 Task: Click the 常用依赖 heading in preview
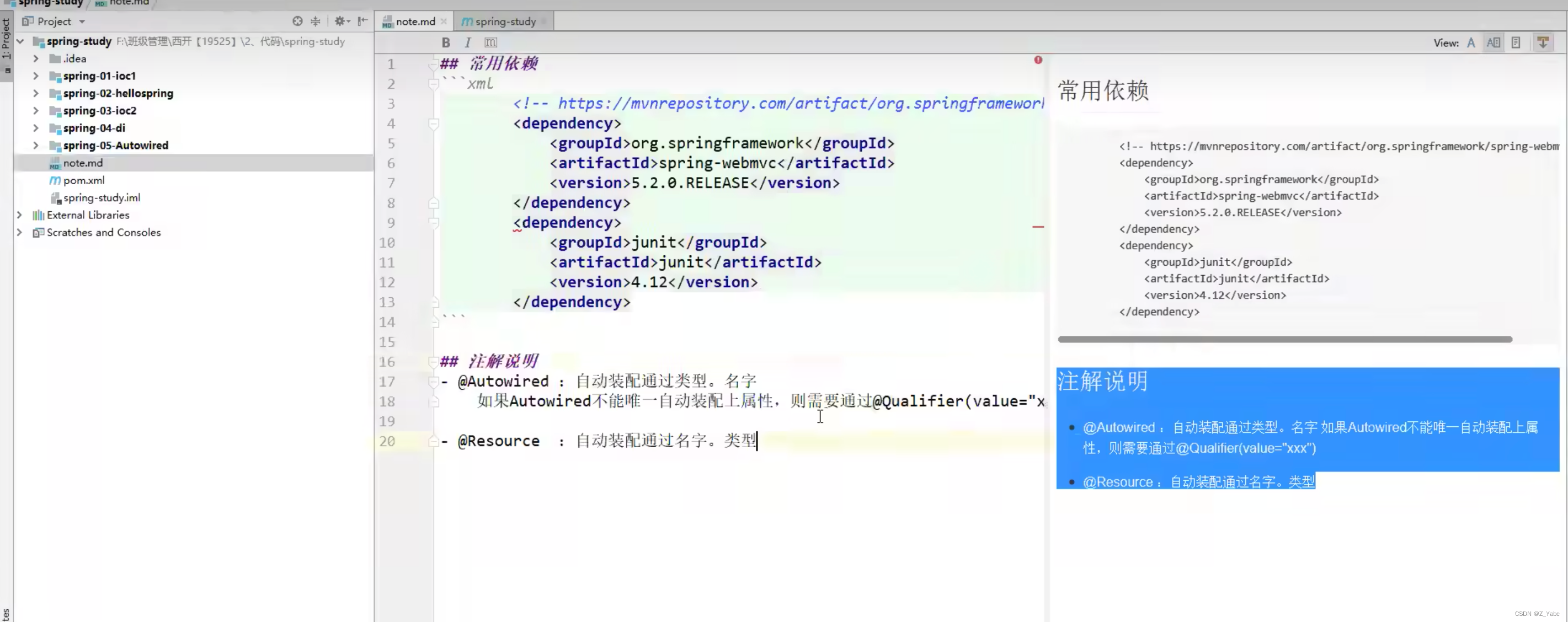1103,90
